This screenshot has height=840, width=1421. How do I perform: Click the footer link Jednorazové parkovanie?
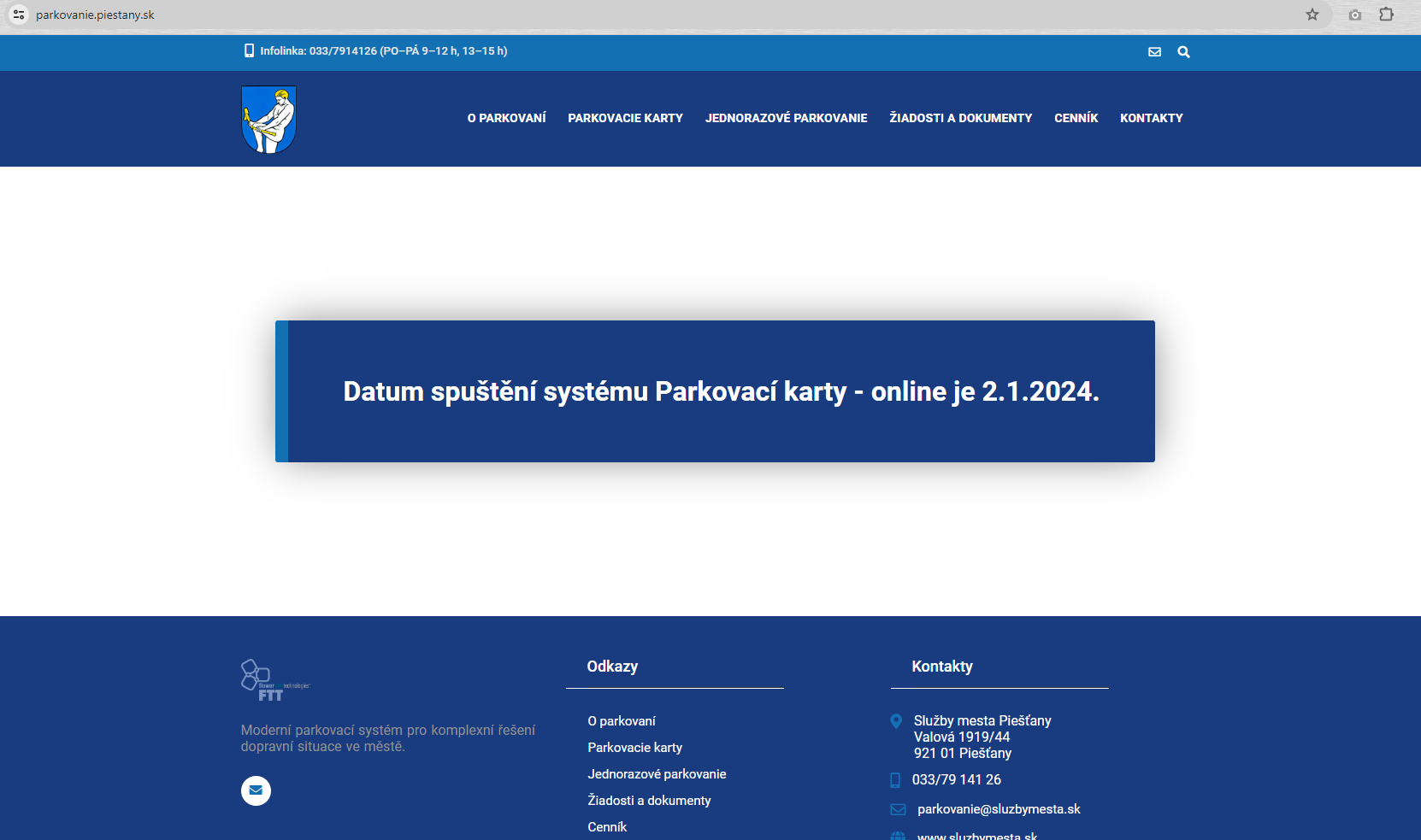pos(657,774)
